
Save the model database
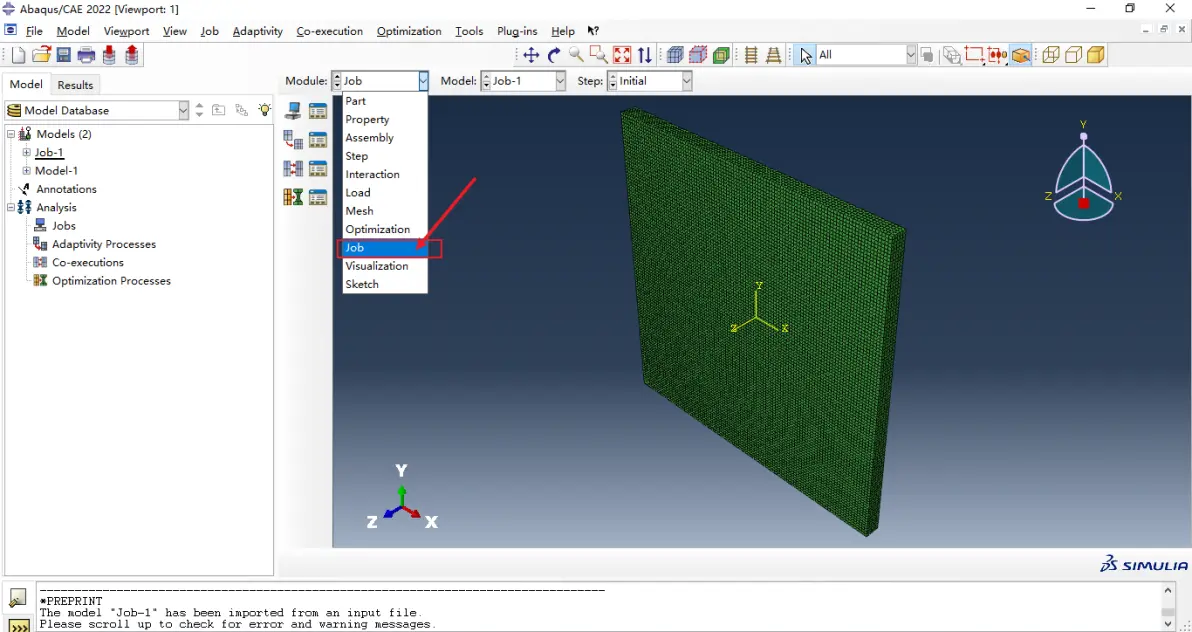coord(64,55)
